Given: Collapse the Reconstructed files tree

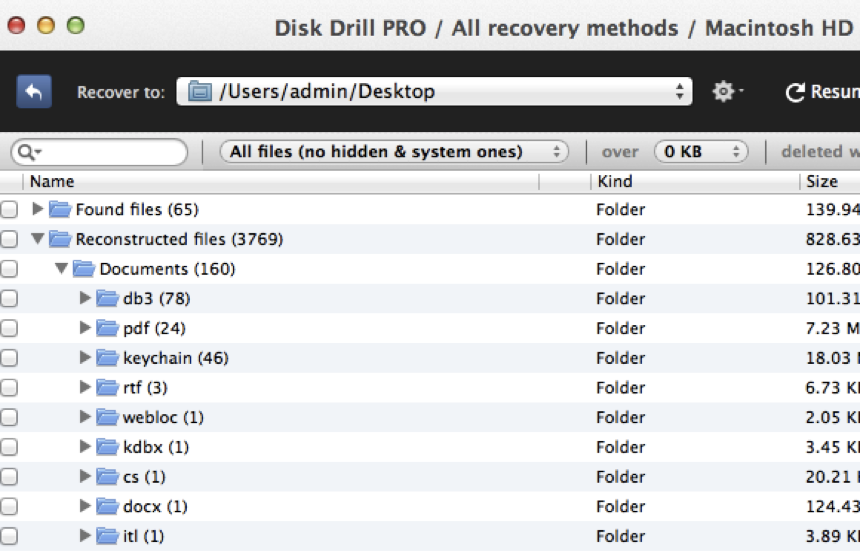Looking at the screenshot, I should pyautogui.click(x=38, y=240).
